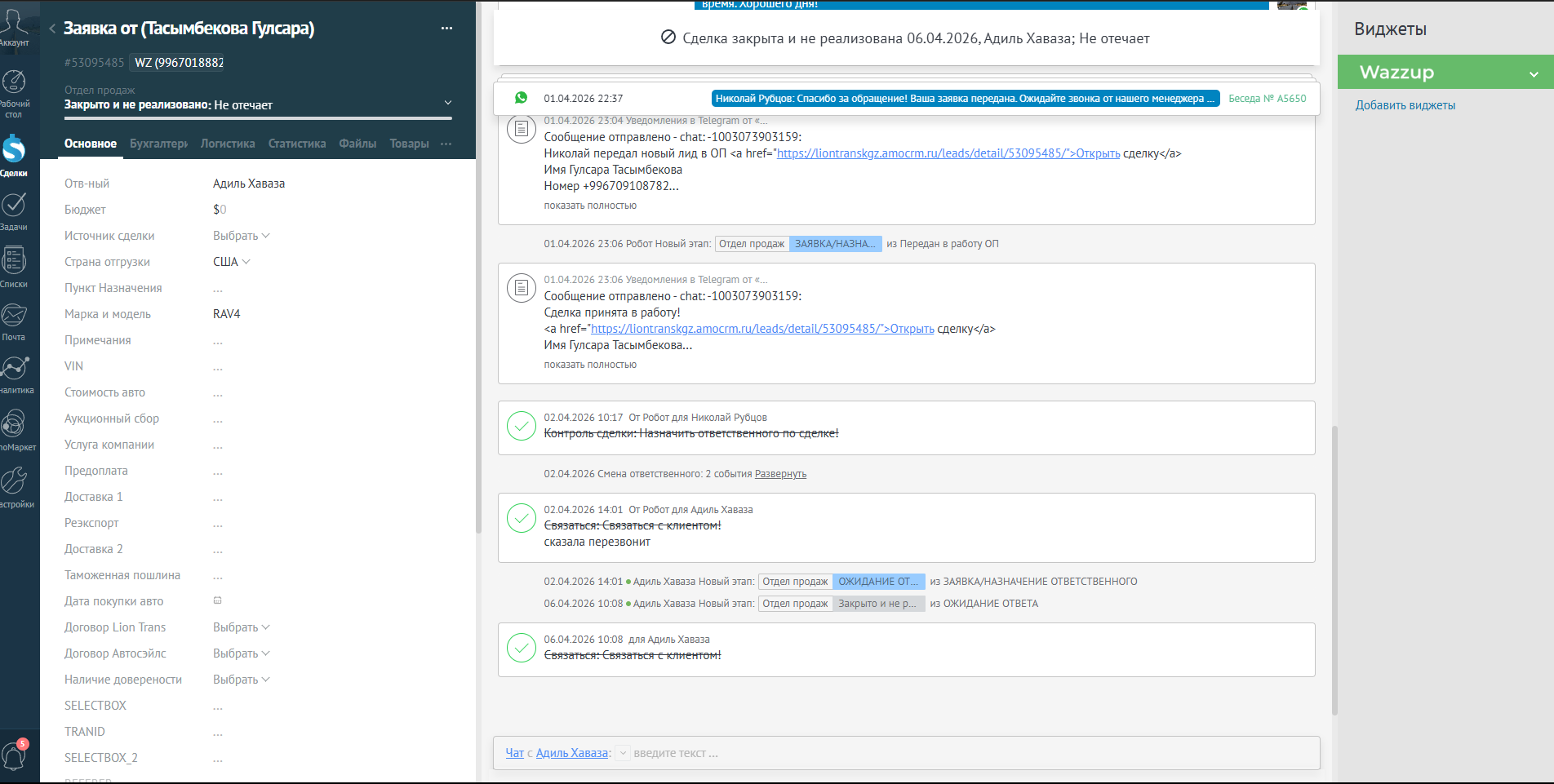
Task: Expand the pipeline stage dropdown chevron
Action: click(447, 103)
